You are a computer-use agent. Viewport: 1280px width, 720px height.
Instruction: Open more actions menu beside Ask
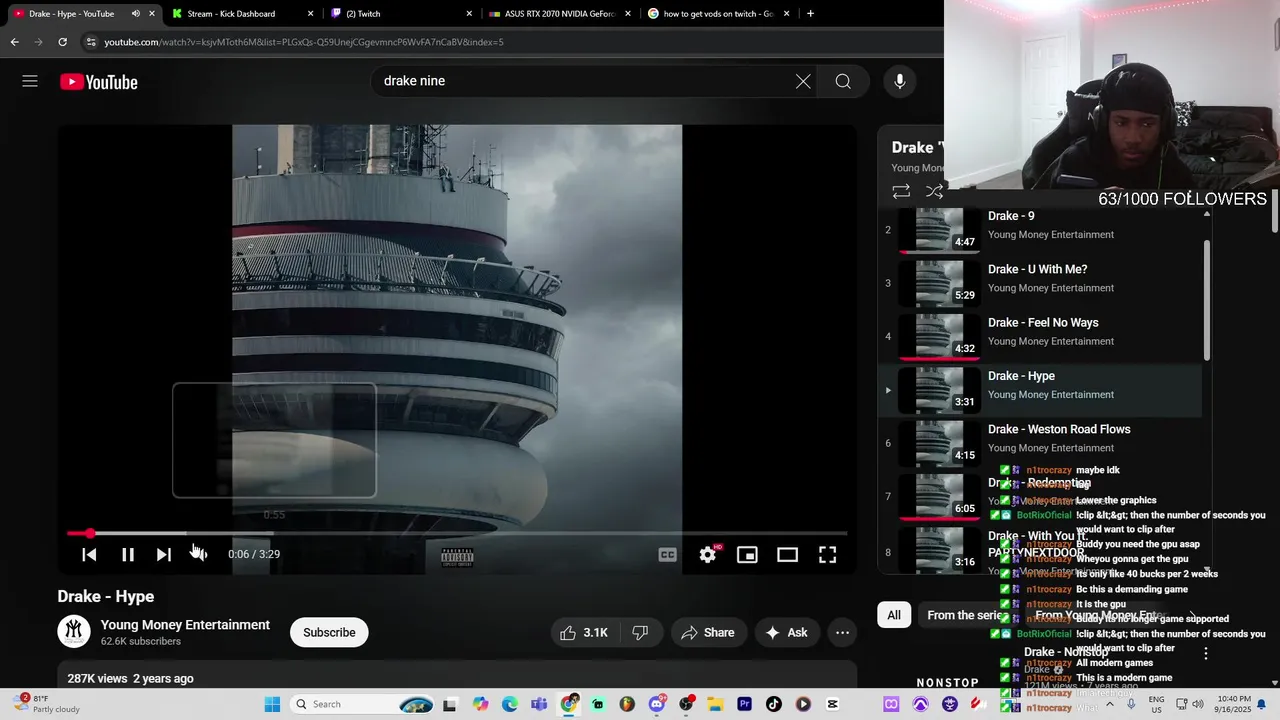(843, 632)
